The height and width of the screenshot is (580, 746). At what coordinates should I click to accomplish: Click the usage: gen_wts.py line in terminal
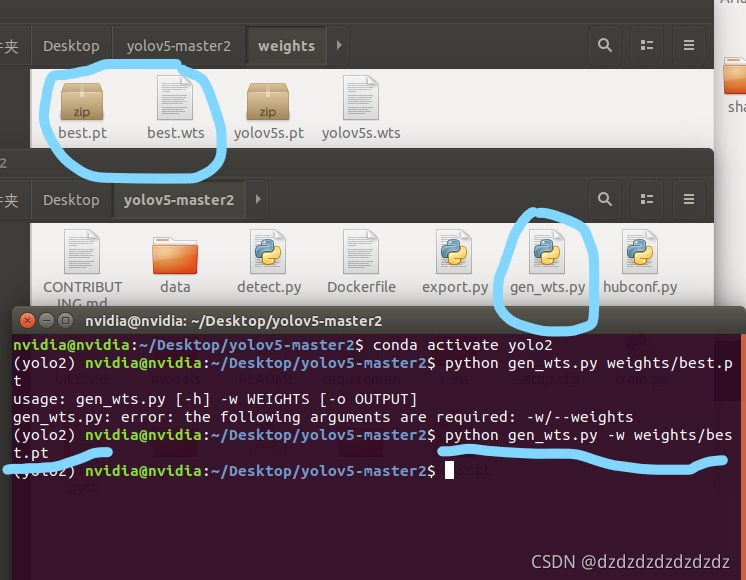pyautogui.click(x=215, y=399)
